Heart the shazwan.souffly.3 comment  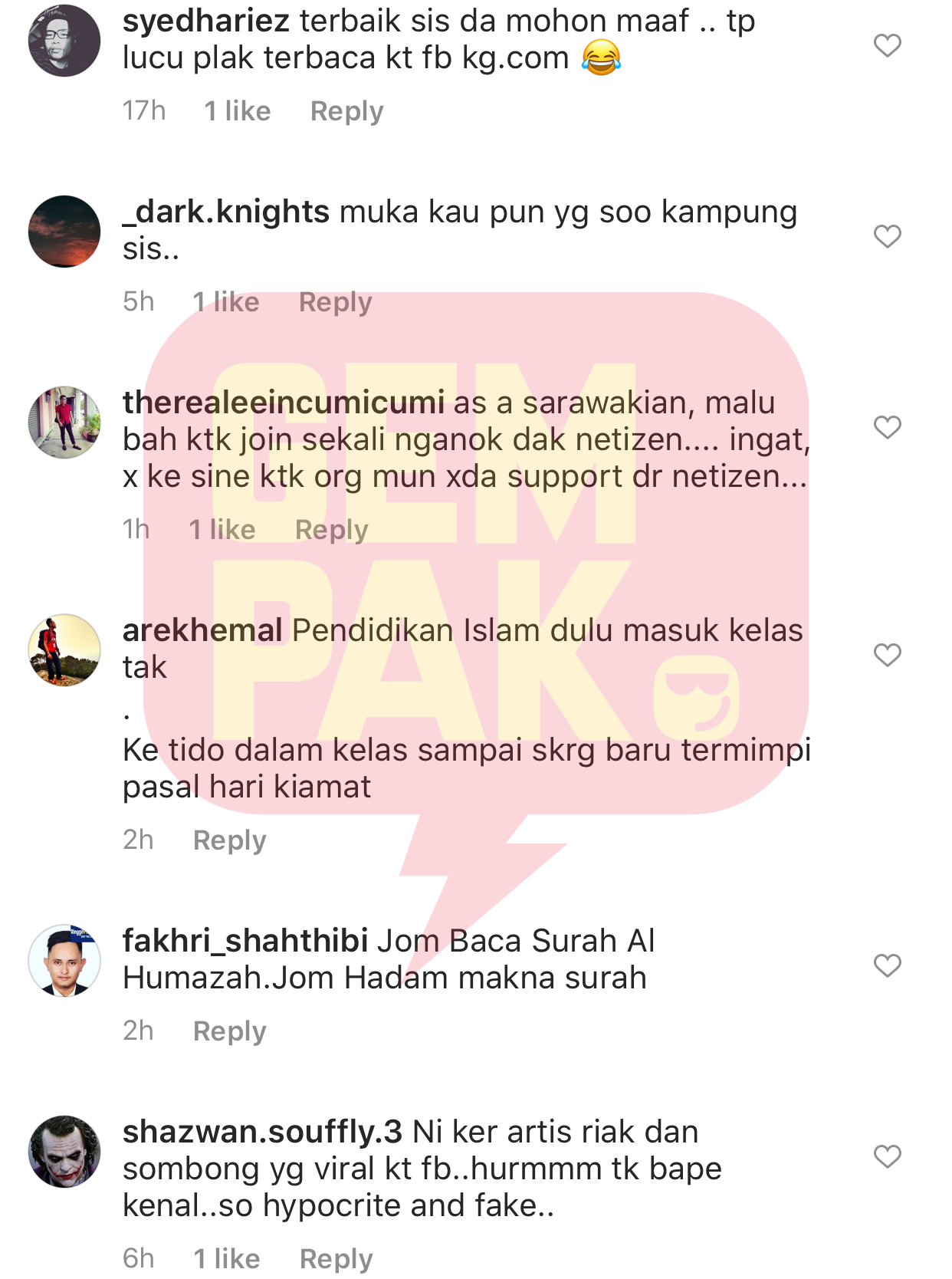(887, 1156)
